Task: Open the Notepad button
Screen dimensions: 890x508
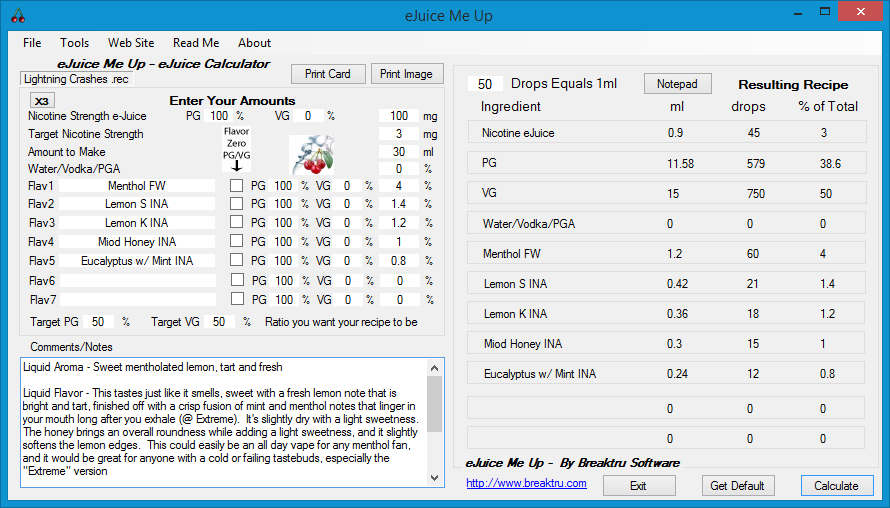Action: [x=677, y=84]
